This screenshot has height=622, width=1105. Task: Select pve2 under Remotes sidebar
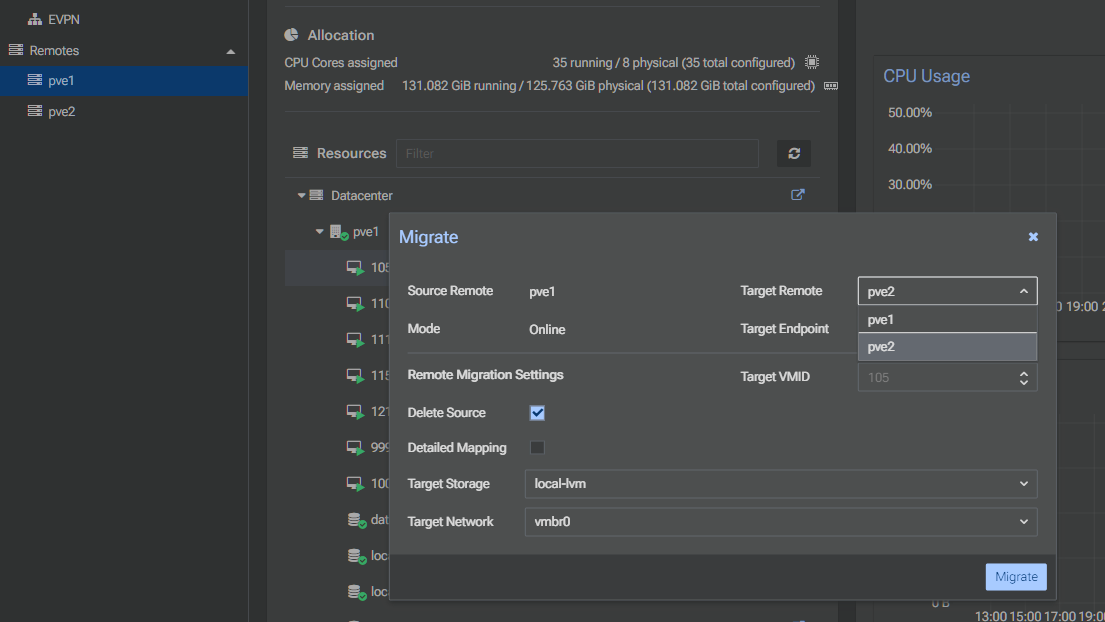point(61,111)
